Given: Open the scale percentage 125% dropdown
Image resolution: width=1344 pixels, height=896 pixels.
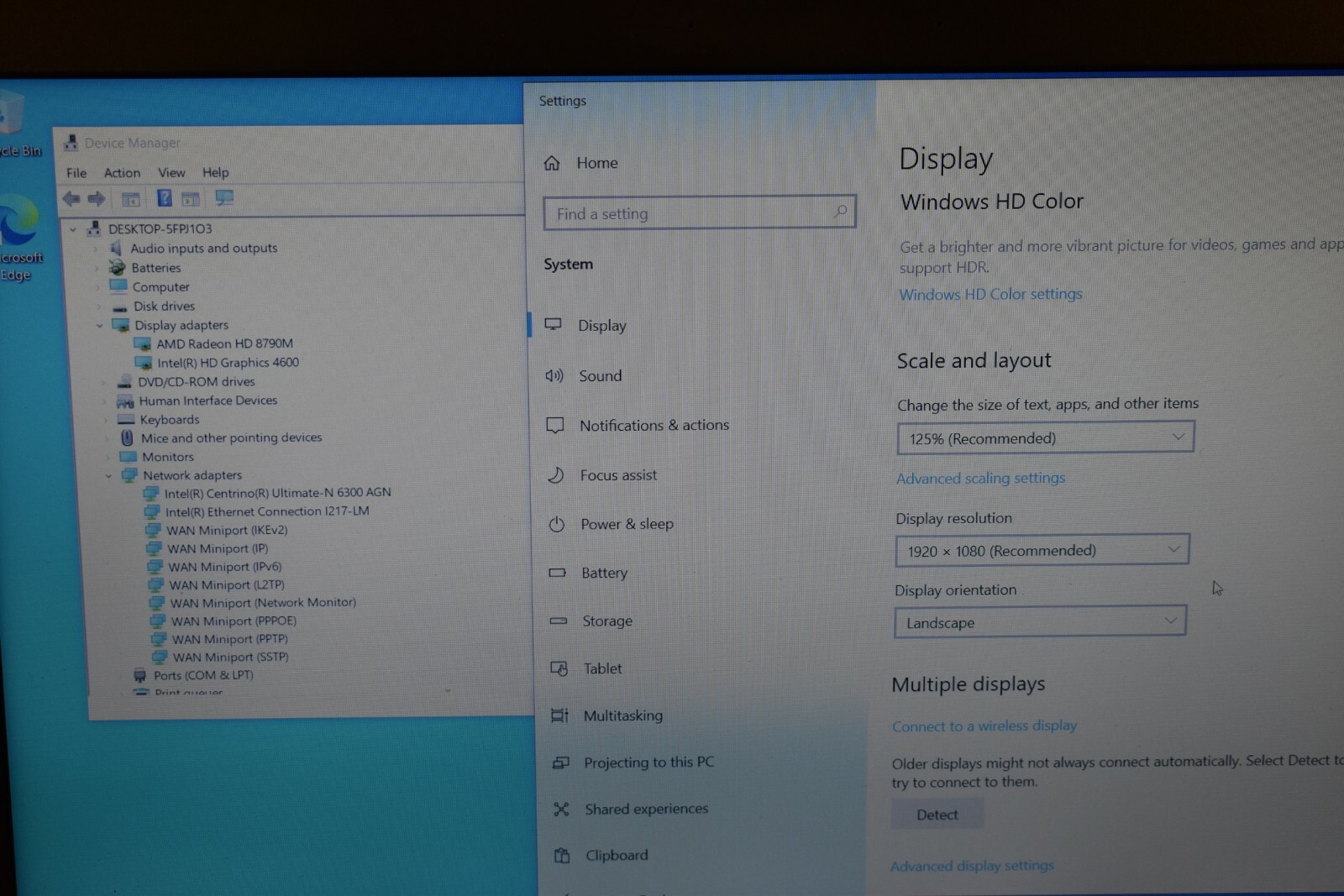Looking at the screenshot, I should pyautogui.click(x=1046, y=438).
